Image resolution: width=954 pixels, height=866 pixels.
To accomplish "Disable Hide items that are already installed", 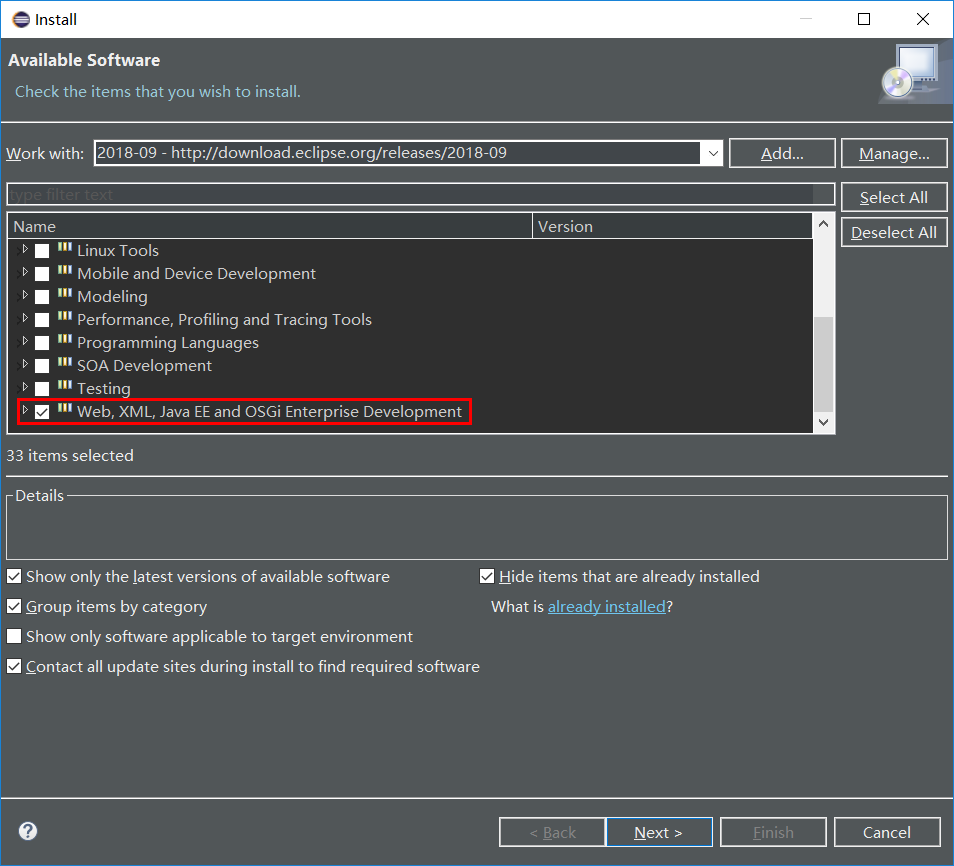I will (487, 576).
